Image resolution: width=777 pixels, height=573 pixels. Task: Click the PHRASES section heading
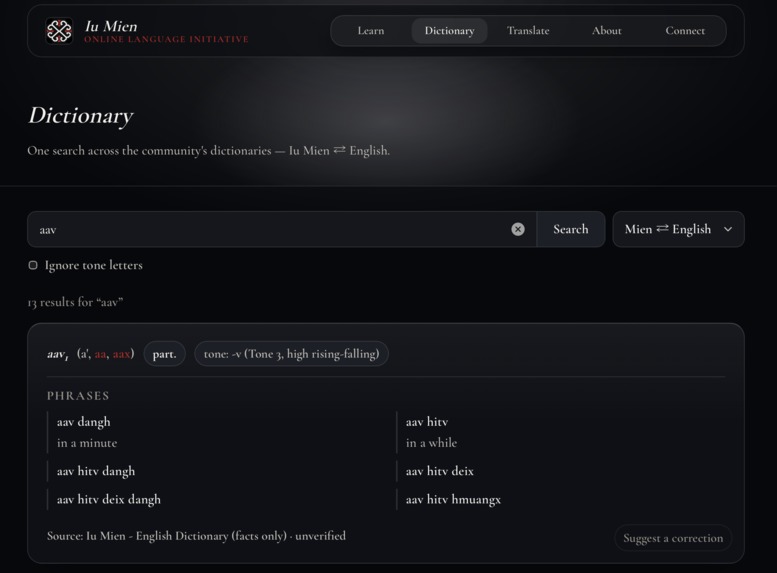coord(78,396)
